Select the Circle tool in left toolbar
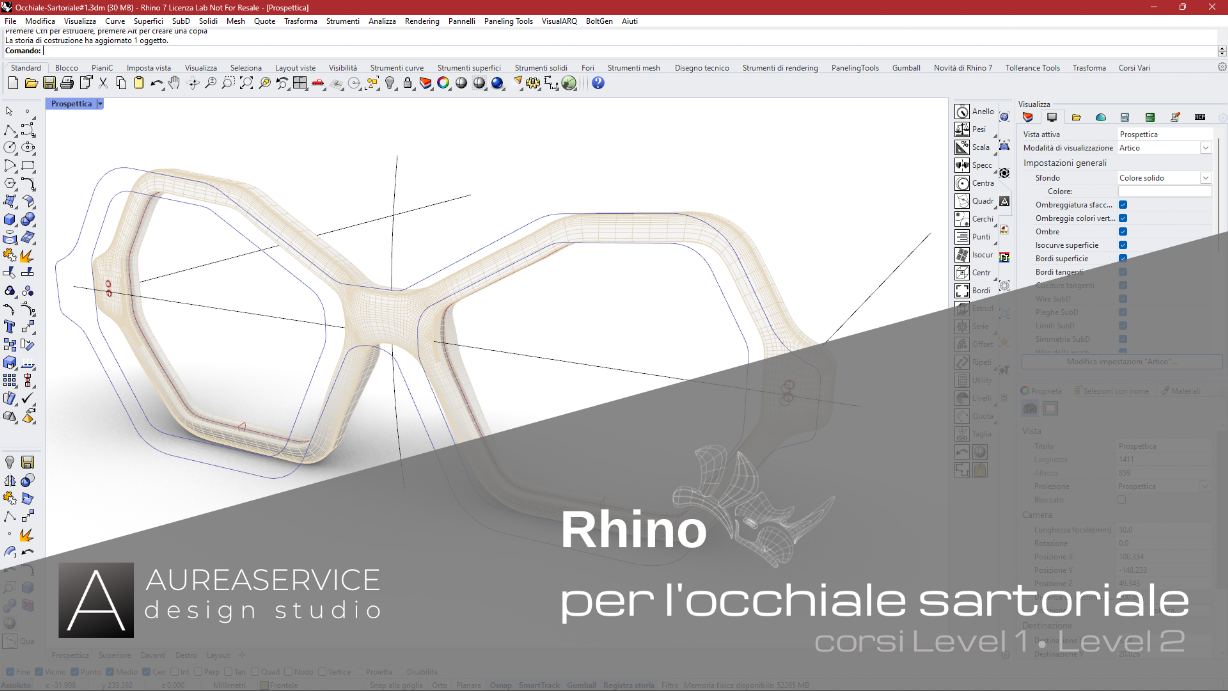1228x691 pixels. tap(10, 147)
